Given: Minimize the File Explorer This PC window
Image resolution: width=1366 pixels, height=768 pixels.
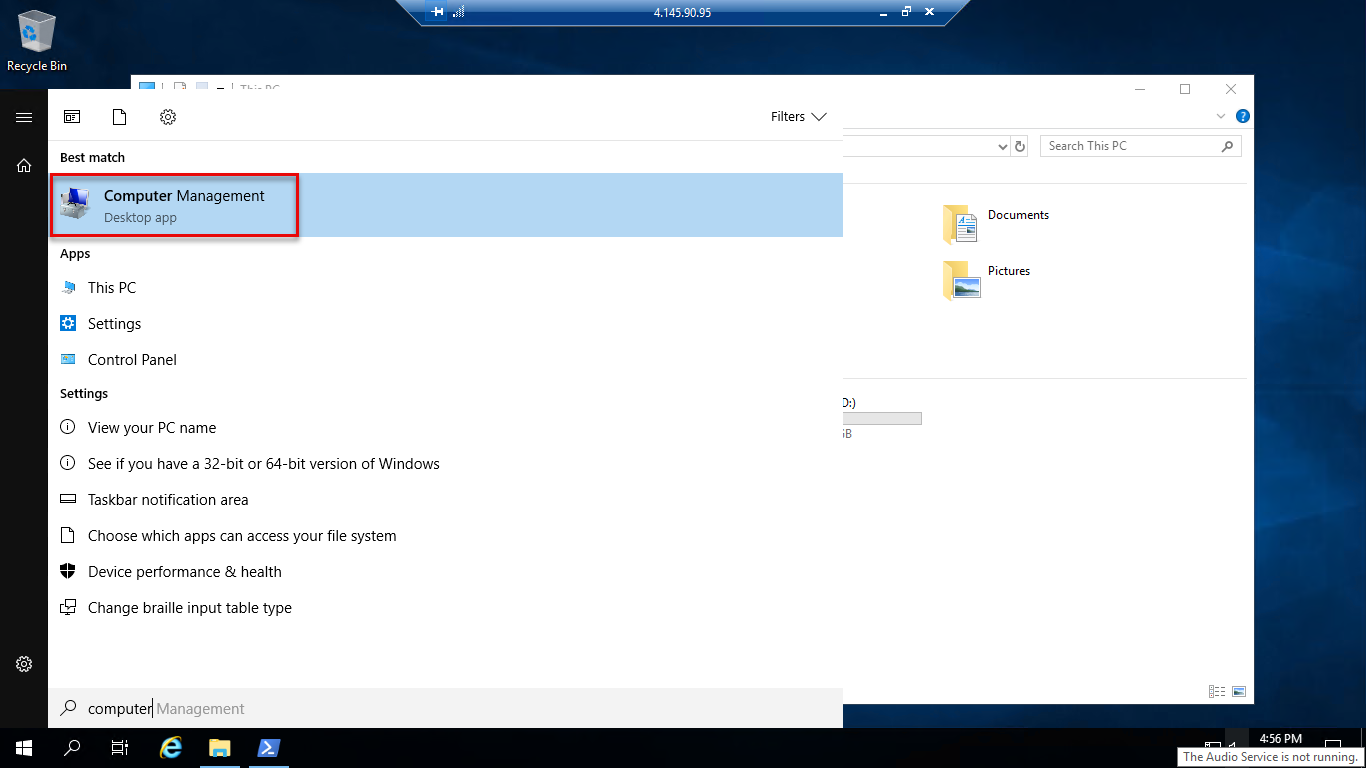Looking at the screenshot, I should [x=1139, y=89].
